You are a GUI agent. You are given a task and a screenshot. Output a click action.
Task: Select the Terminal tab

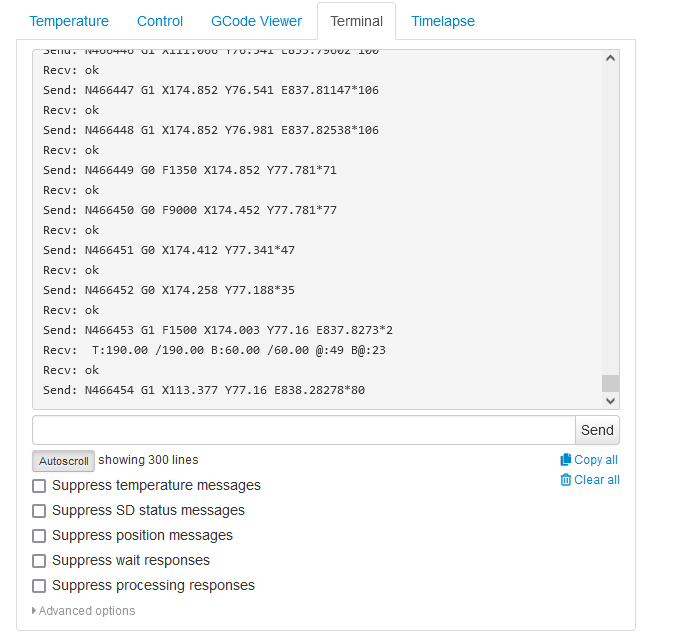click(356, 21)
